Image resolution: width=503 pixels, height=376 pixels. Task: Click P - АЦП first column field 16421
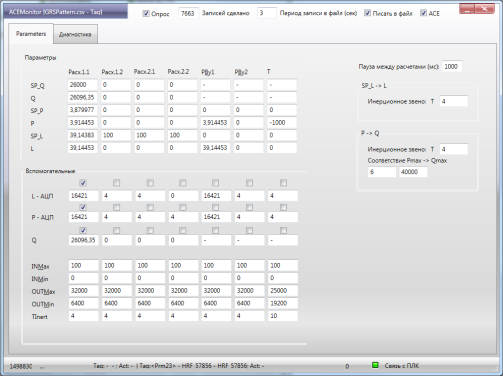[x=84, y=217]
